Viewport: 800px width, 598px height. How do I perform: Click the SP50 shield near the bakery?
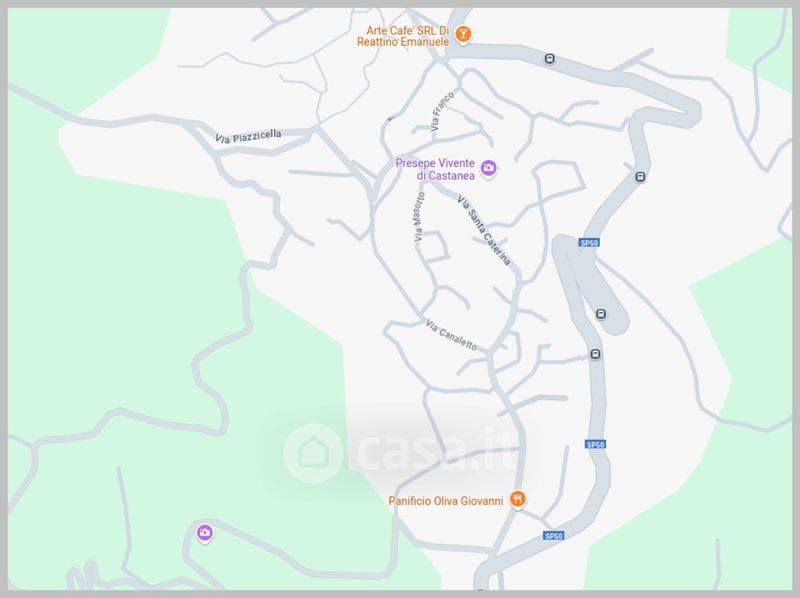[x=554, y=536]
